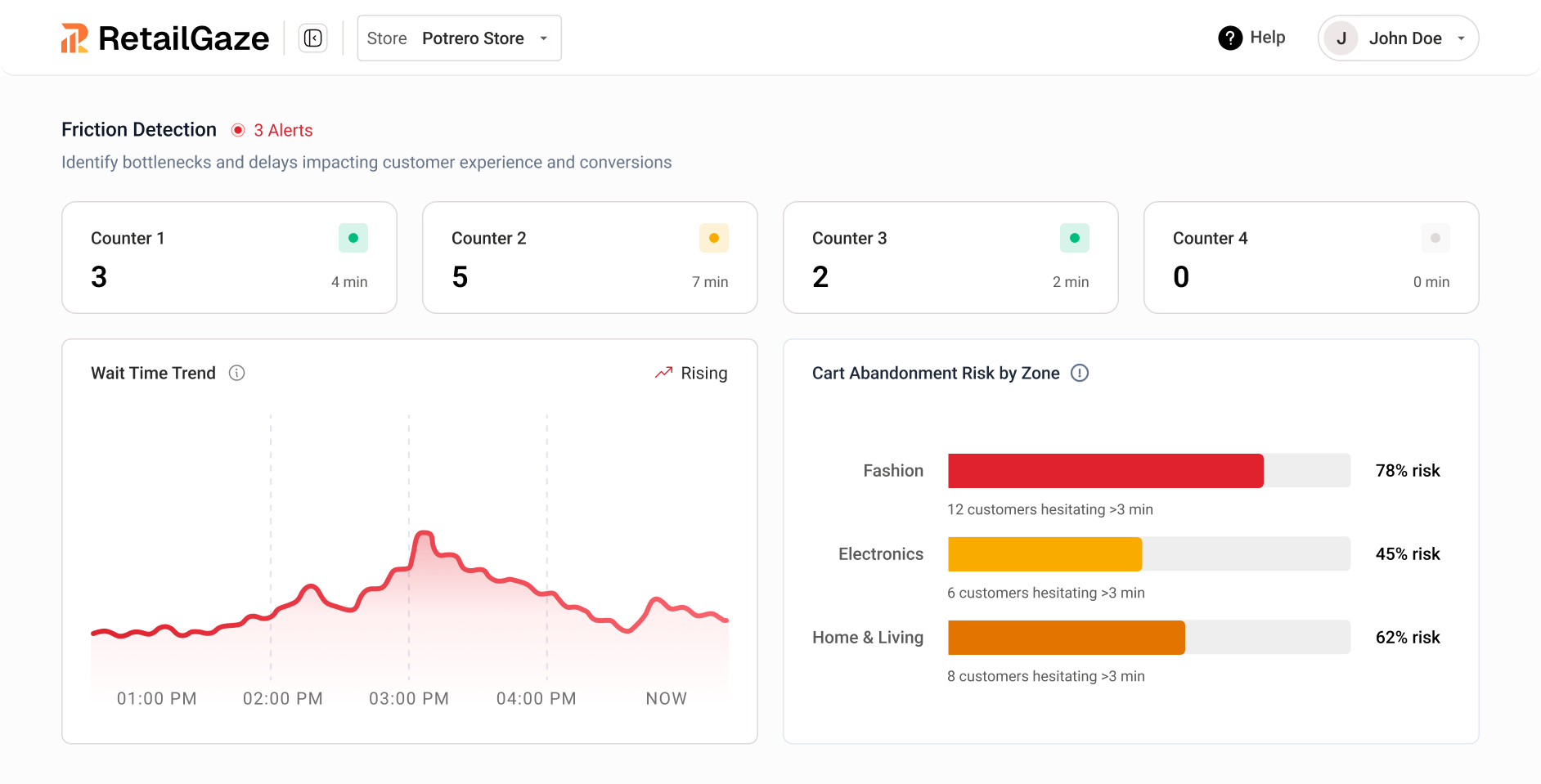Open the 3 Alerts link
The height and width of the screenshot is (784, 1541).
click(x=283, y=130)
